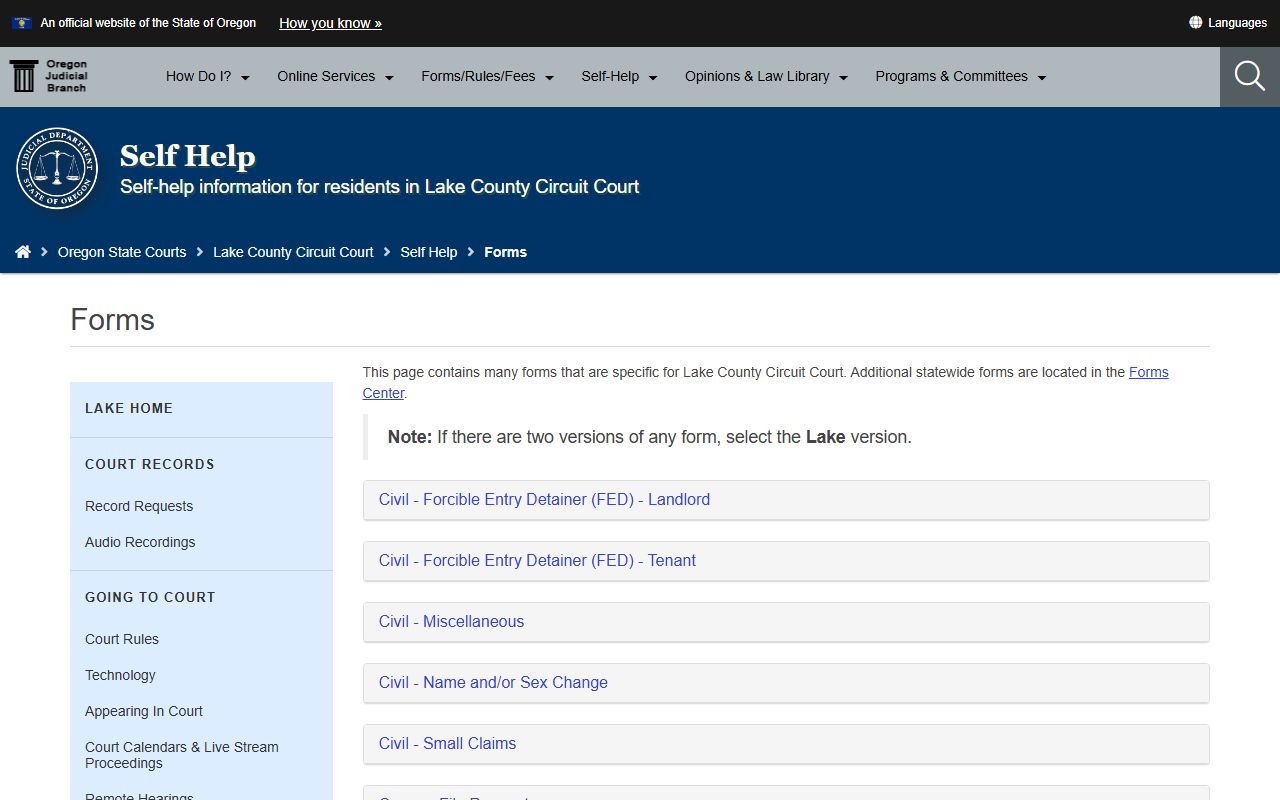
Task: Open Court Rules in sidebar
Action: 122,639
